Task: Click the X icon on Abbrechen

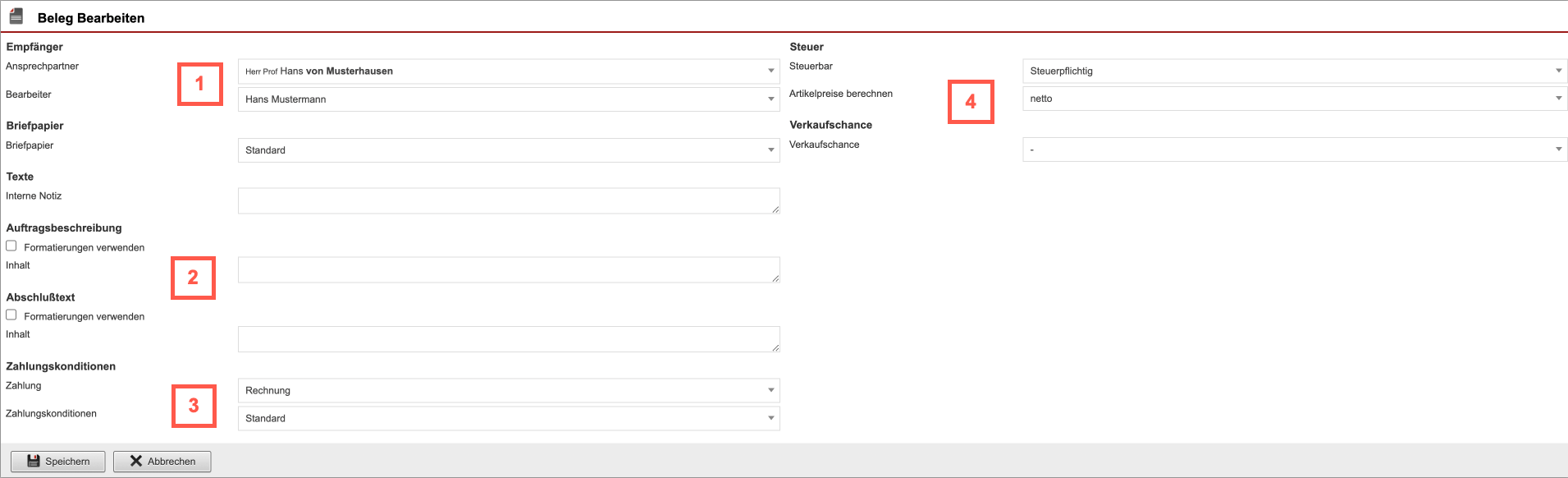Action: click(x=136, y=461)
